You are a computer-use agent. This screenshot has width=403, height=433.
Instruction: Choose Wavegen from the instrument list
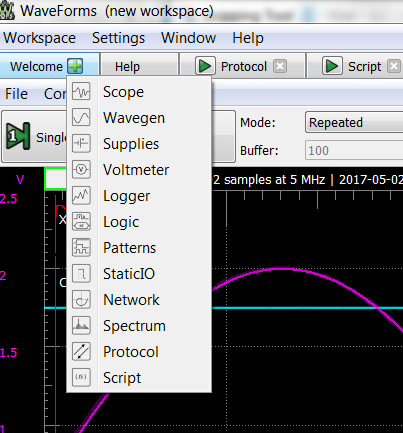(x=139, y=118)
